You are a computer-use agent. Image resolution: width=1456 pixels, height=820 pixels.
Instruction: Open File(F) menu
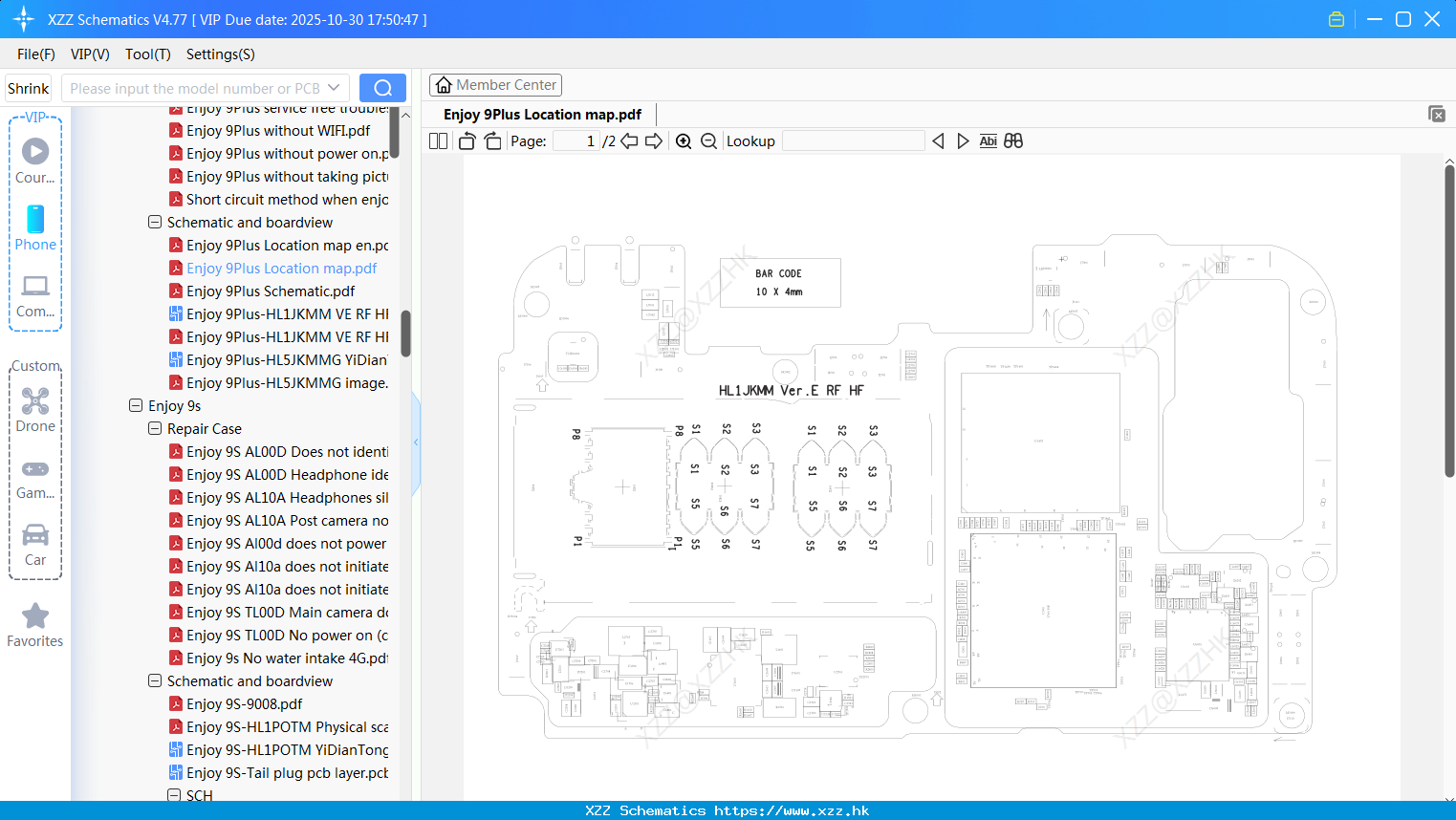click(36, 54)
